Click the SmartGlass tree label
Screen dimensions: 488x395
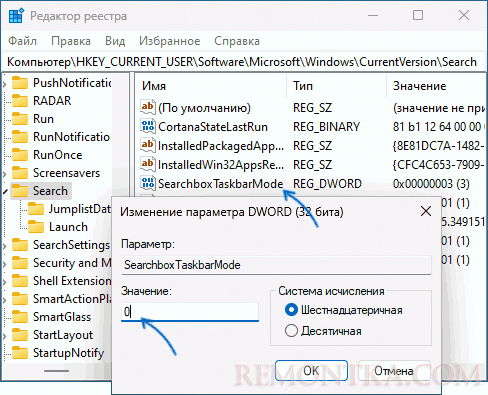click(x=62, y=317)
